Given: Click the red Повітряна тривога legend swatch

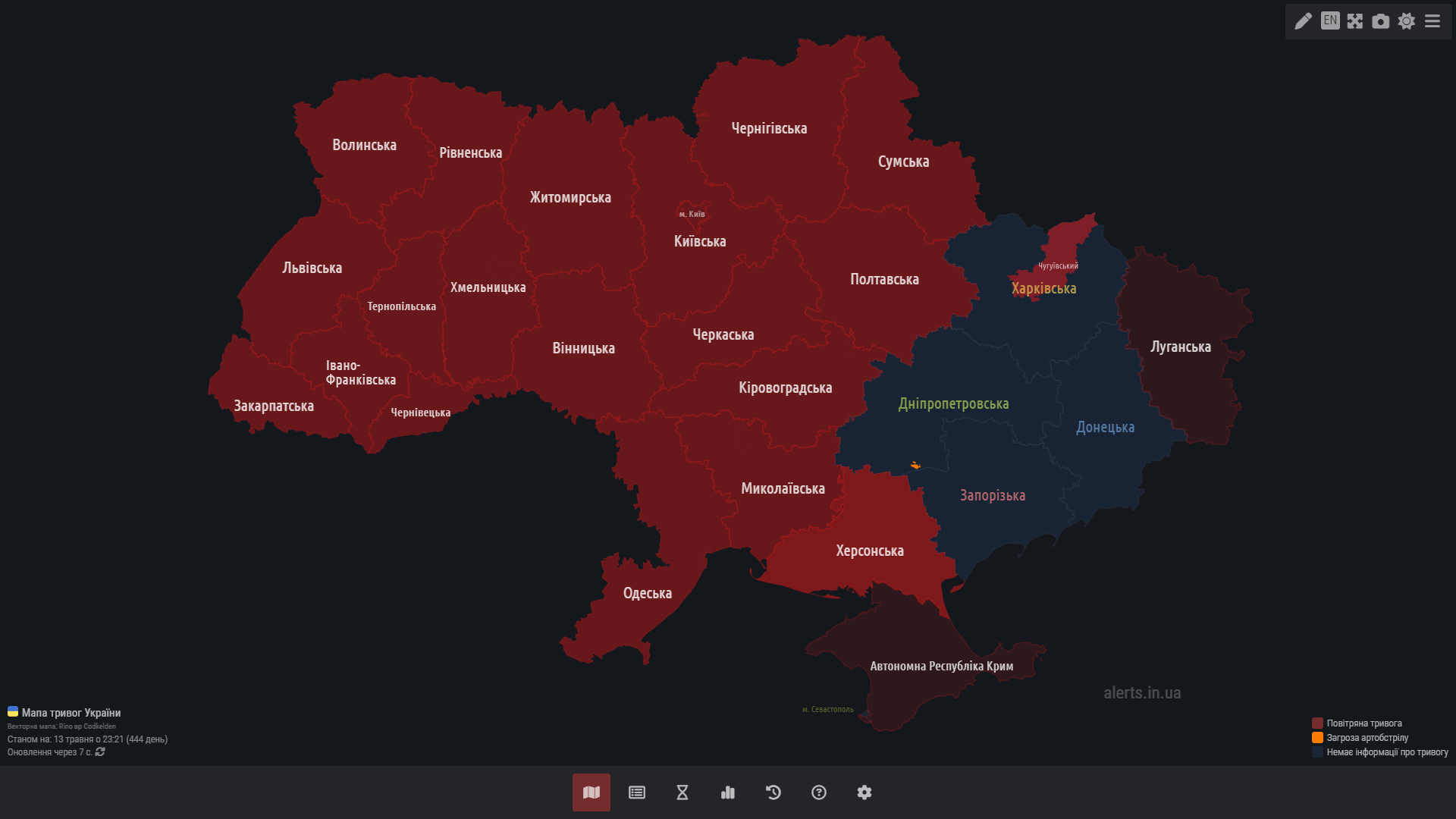Looking at the screenshot, I should tap(1317, 723).
